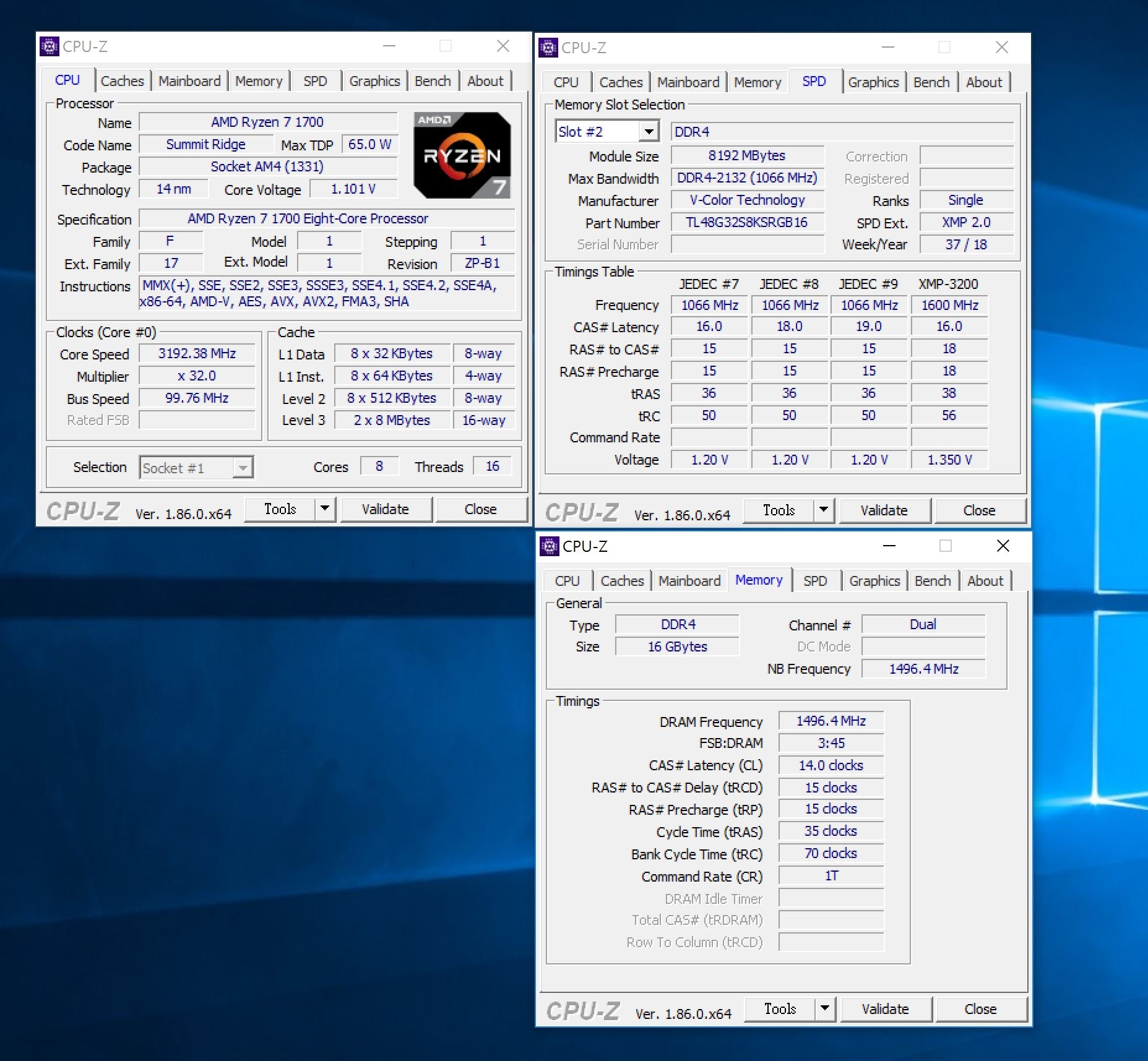The height and width of the screenshot is (1061, 1148).
Task: Click Close button in the SPD window
Action: tap(980, 510)
